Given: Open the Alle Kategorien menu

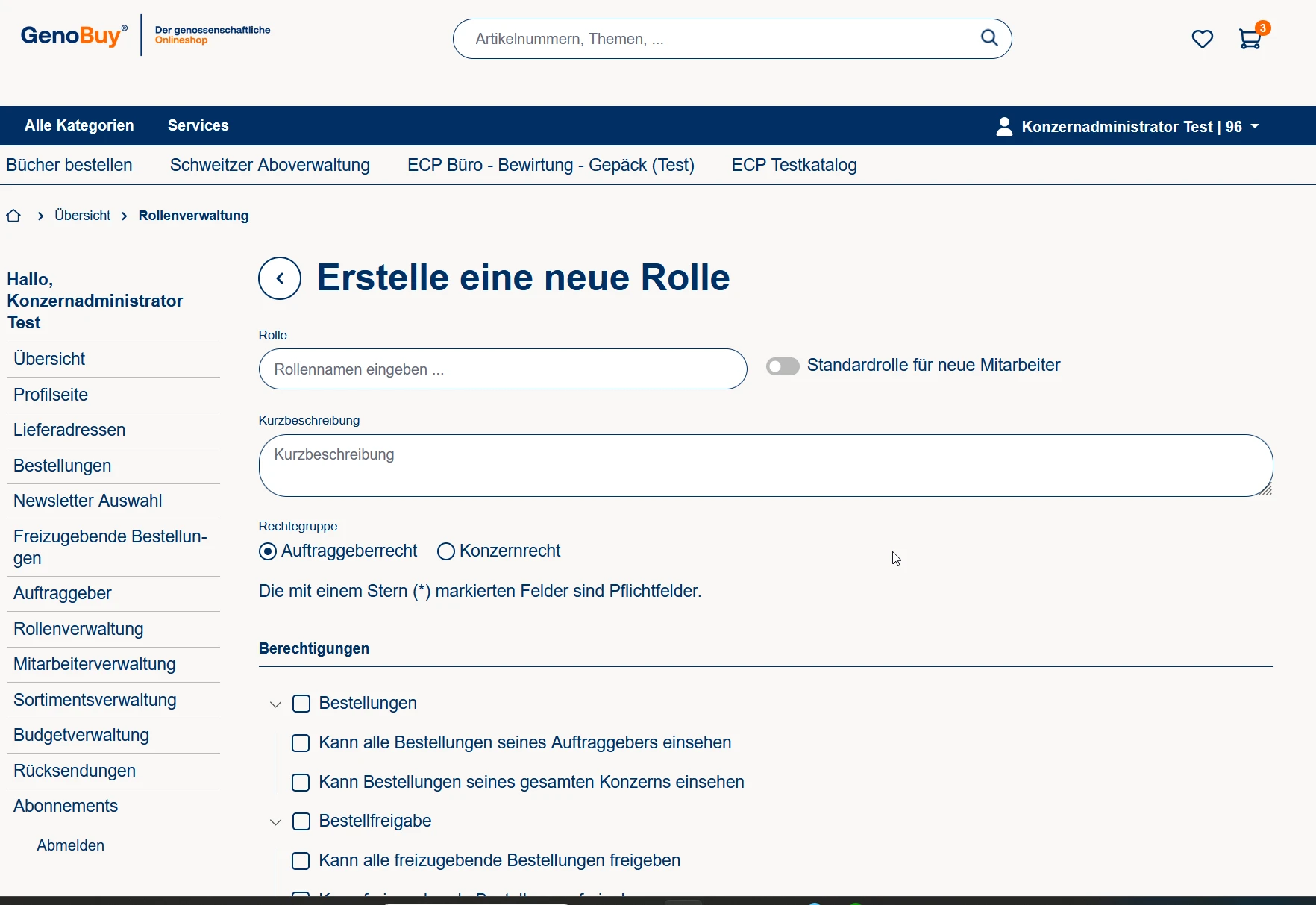Looking at the screenshot, I should 79,125.
